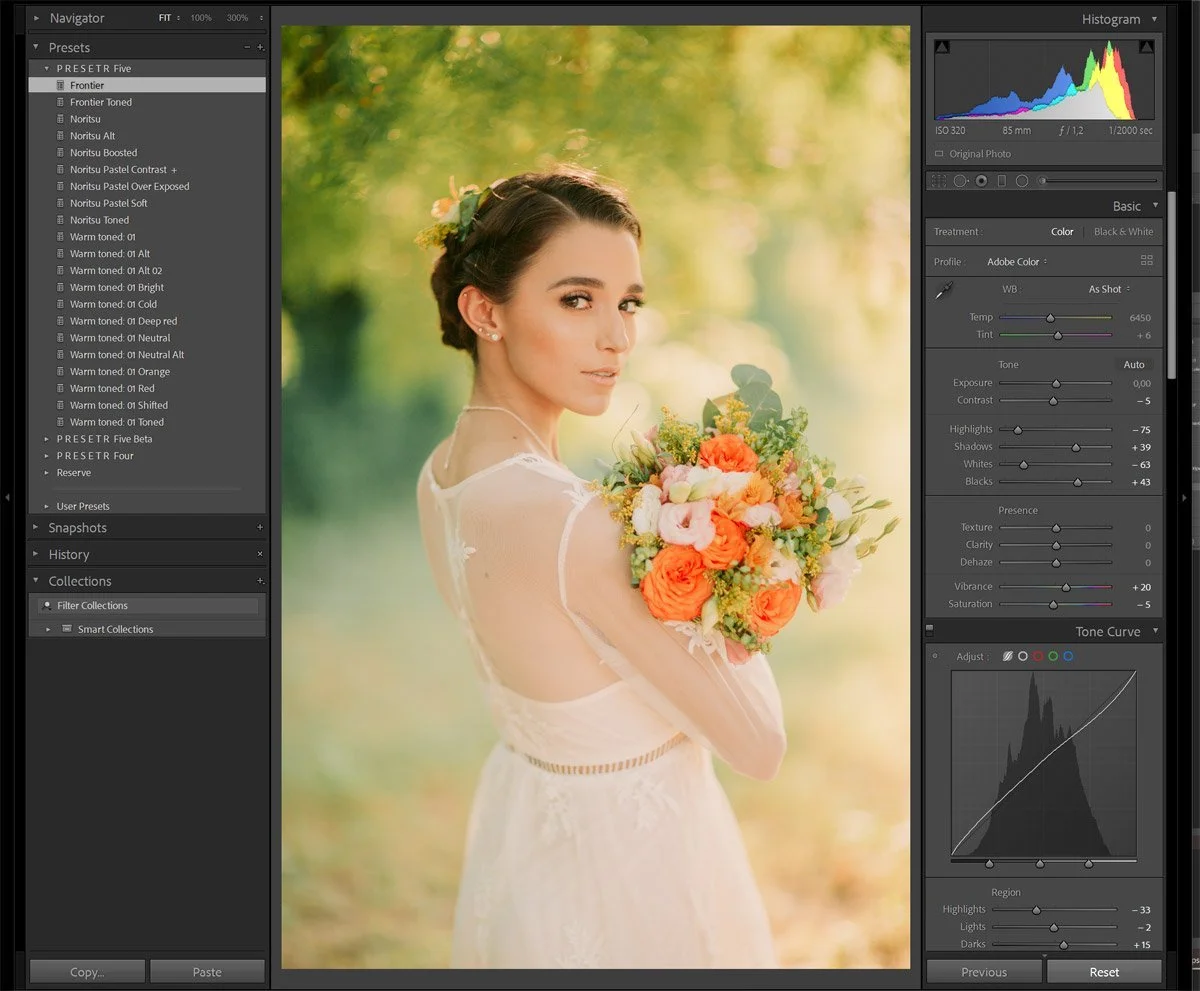Open the Radial Filter tool
This screenshot has height=991, width=1200.
[x=1022, y=181]
